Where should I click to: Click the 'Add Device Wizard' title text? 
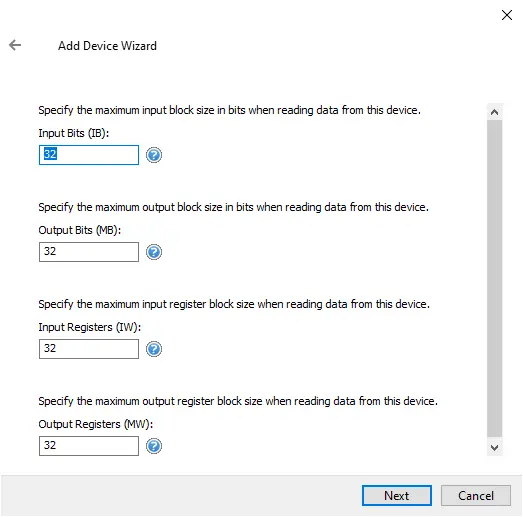(107, 46)
